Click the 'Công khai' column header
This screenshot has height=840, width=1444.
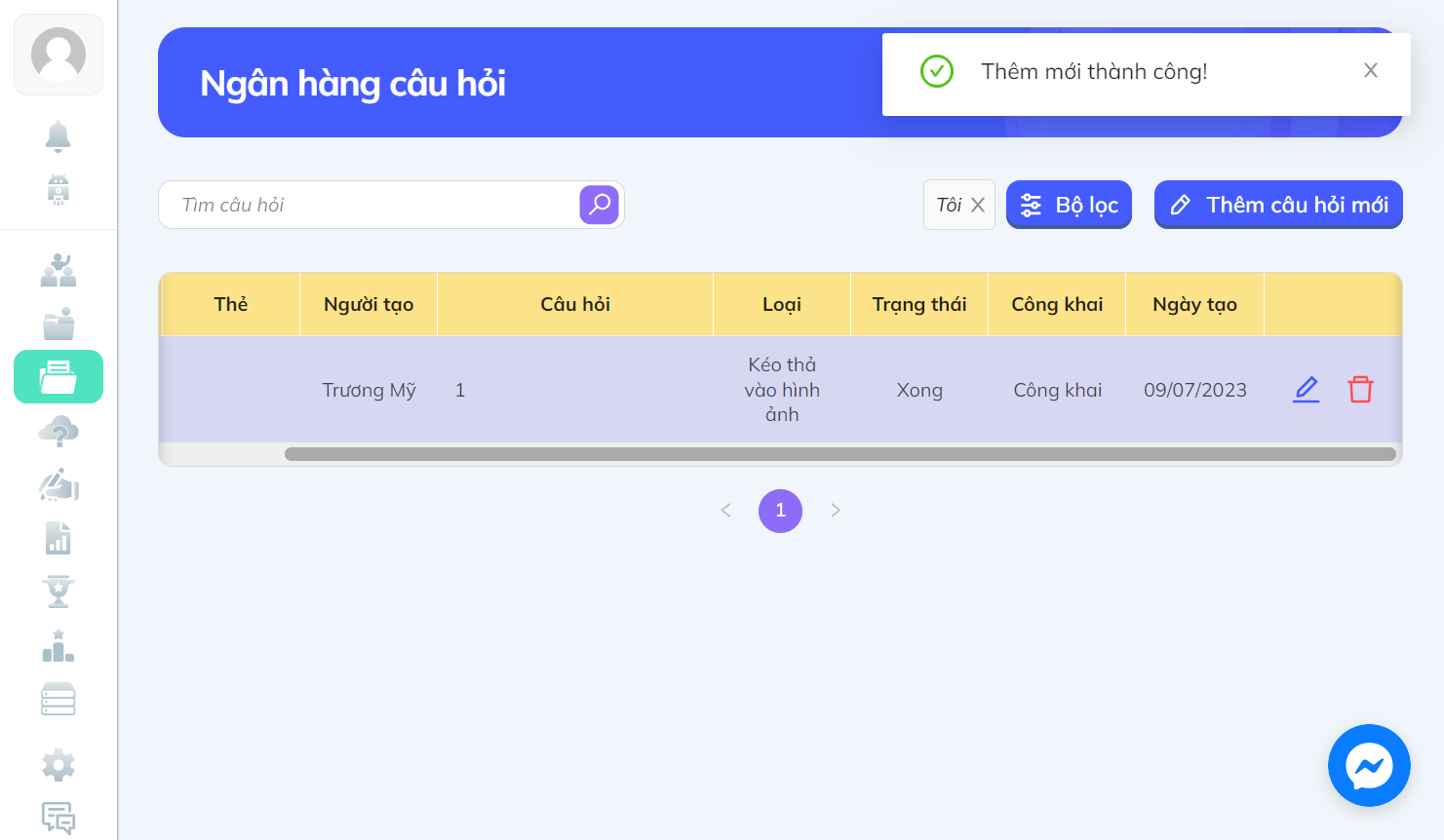pyautogui.click(x=1057, y=304)
